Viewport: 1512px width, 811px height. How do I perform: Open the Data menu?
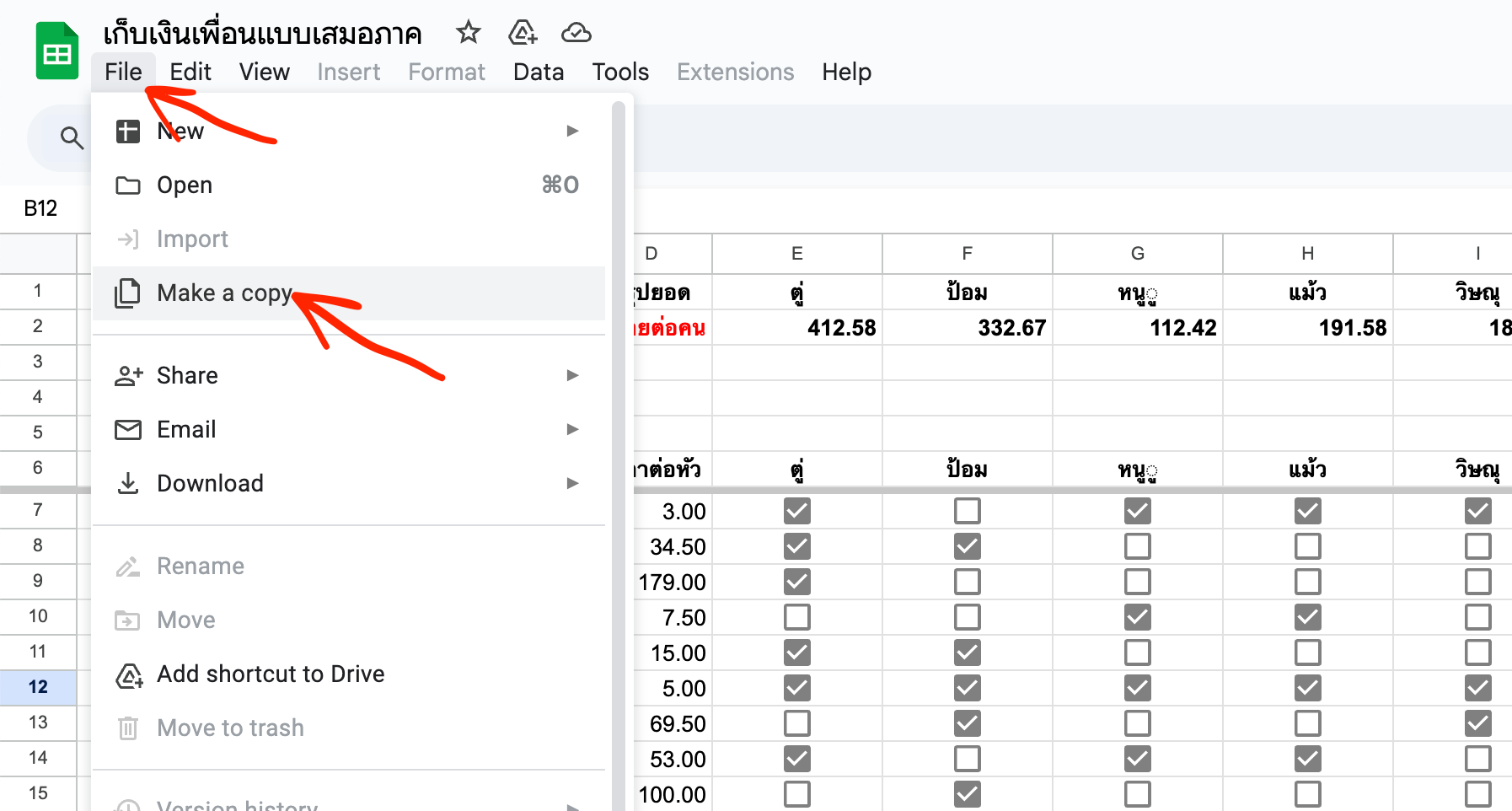point(539,73)
